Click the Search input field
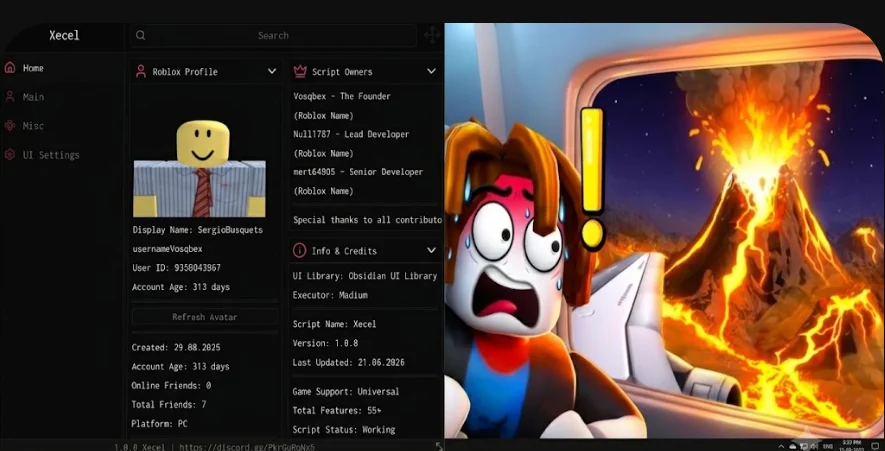 tap(273, 36)
